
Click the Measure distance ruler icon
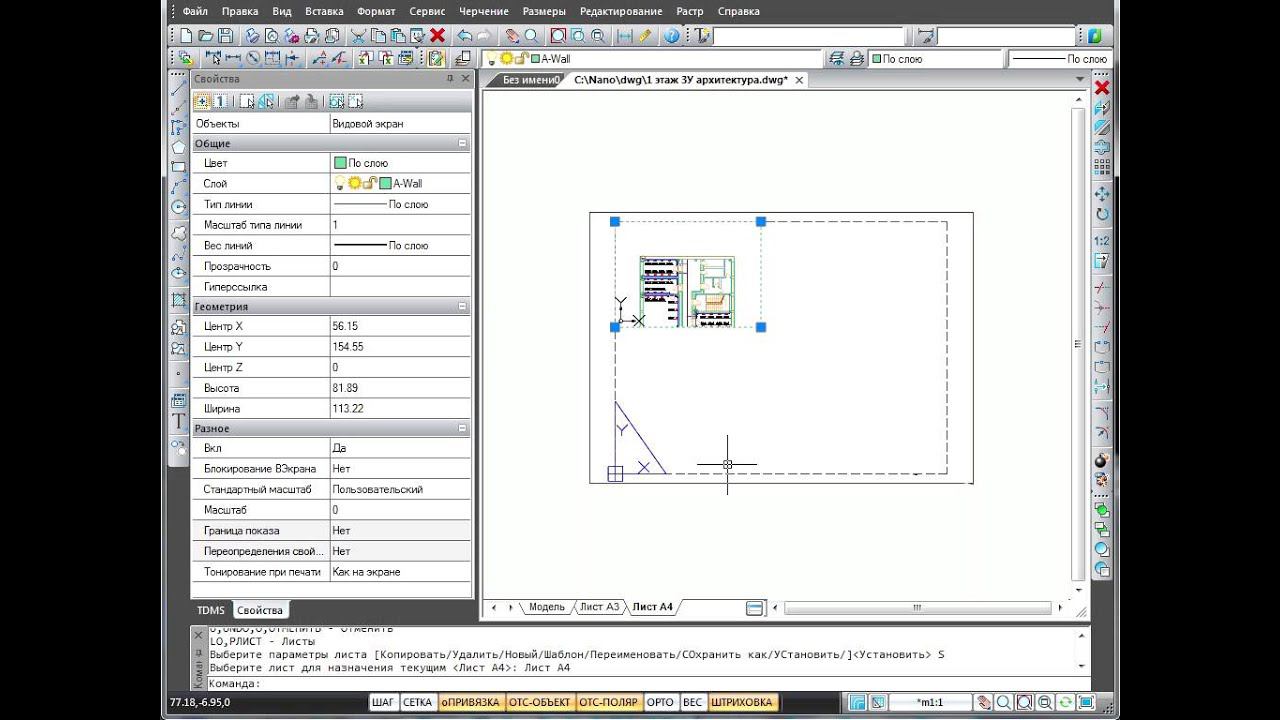tap(645, 36)
